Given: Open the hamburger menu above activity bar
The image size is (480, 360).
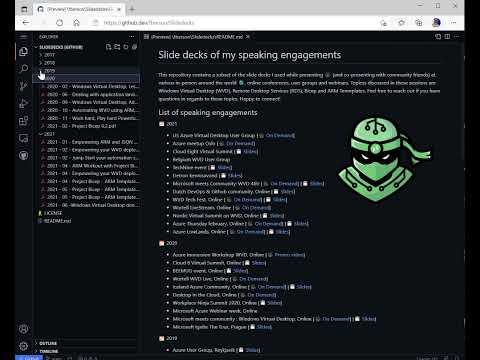Looking at the screenshot, I should pyautogui.click(x=23, y=37).
